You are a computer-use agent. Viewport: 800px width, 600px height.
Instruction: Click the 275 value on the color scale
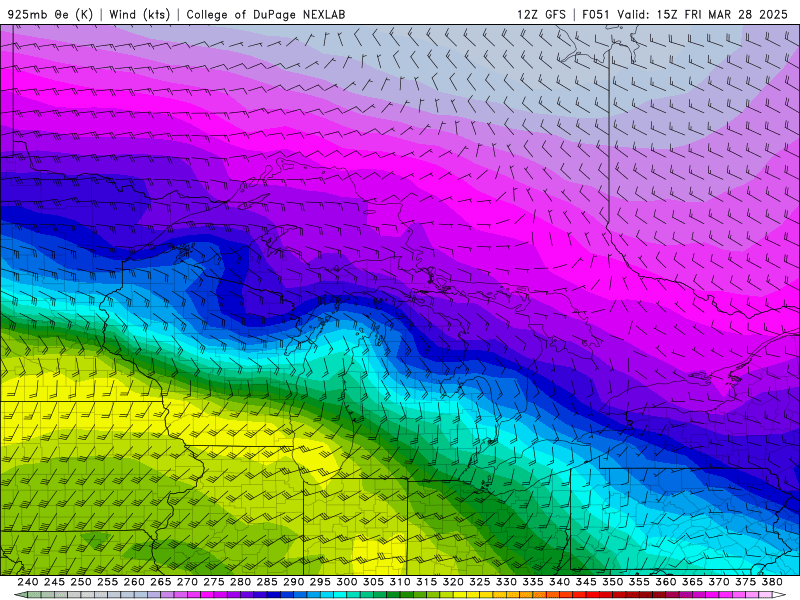[214, 582]
